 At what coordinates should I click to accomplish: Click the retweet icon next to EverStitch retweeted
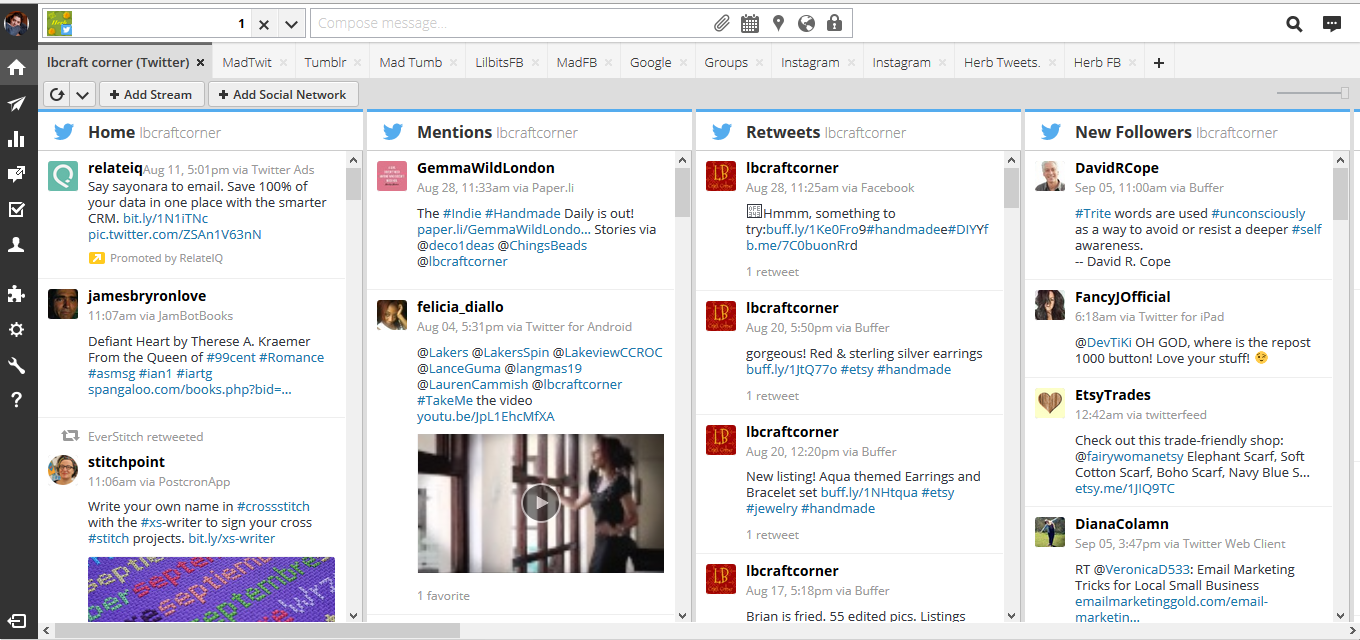point(70,436)
